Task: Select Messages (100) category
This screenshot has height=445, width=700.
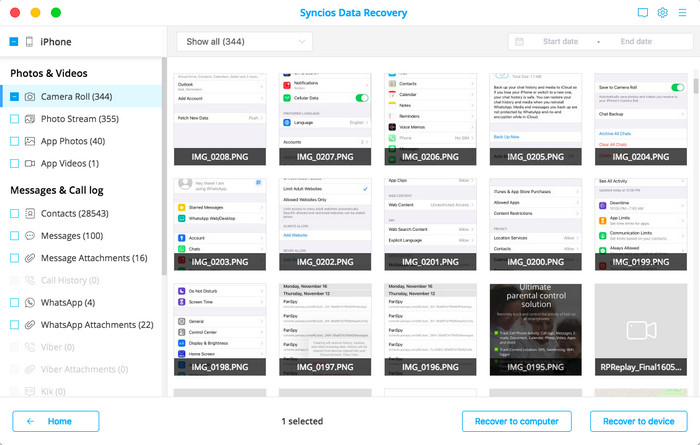Action: point(81,236)
